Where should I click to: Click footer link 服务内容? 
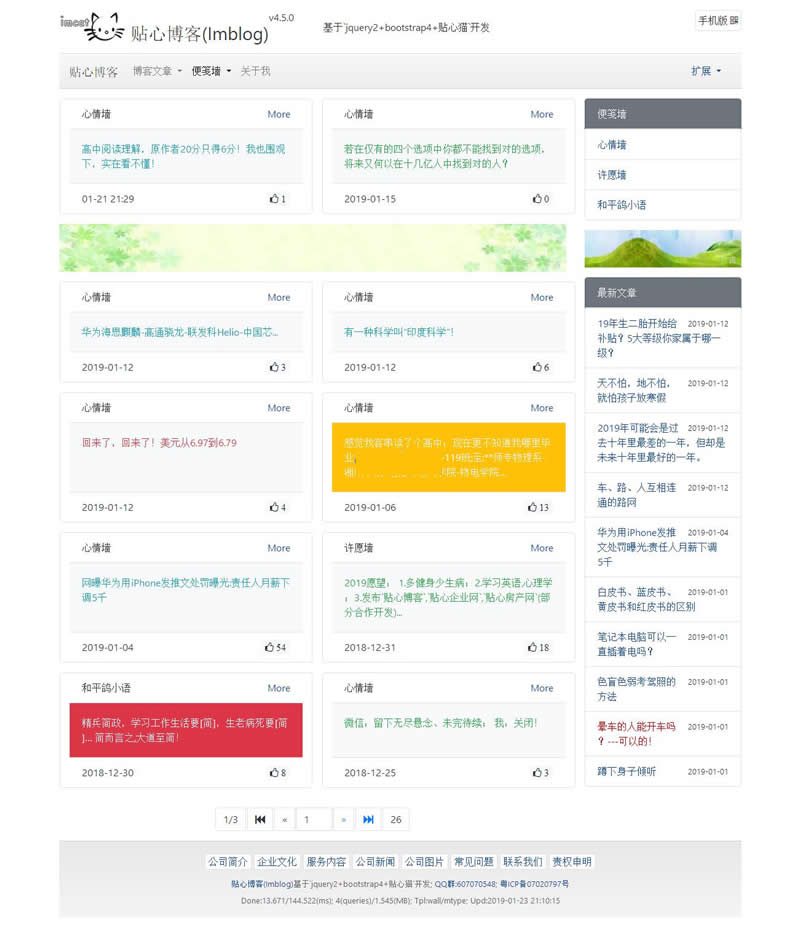coord(326,862)
